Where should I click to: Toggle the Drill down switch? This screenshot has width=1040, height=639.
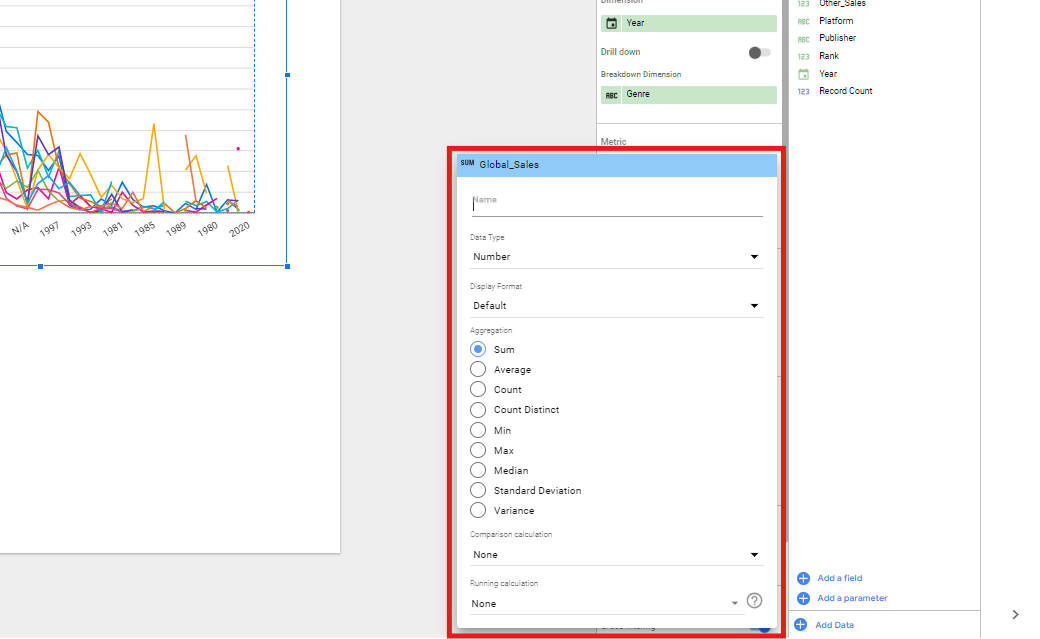point(759,52)
